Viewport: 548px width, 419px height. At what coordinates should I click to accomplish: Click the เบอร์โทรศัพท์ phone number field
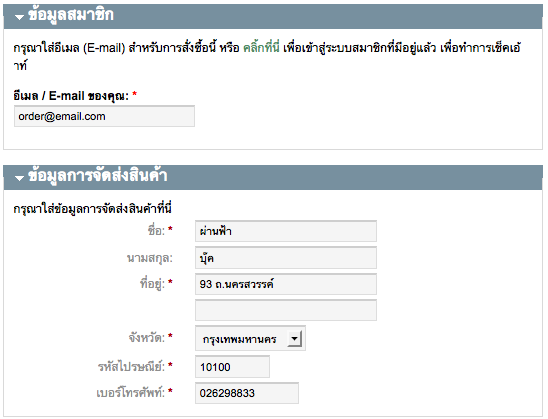coord(247,393)
